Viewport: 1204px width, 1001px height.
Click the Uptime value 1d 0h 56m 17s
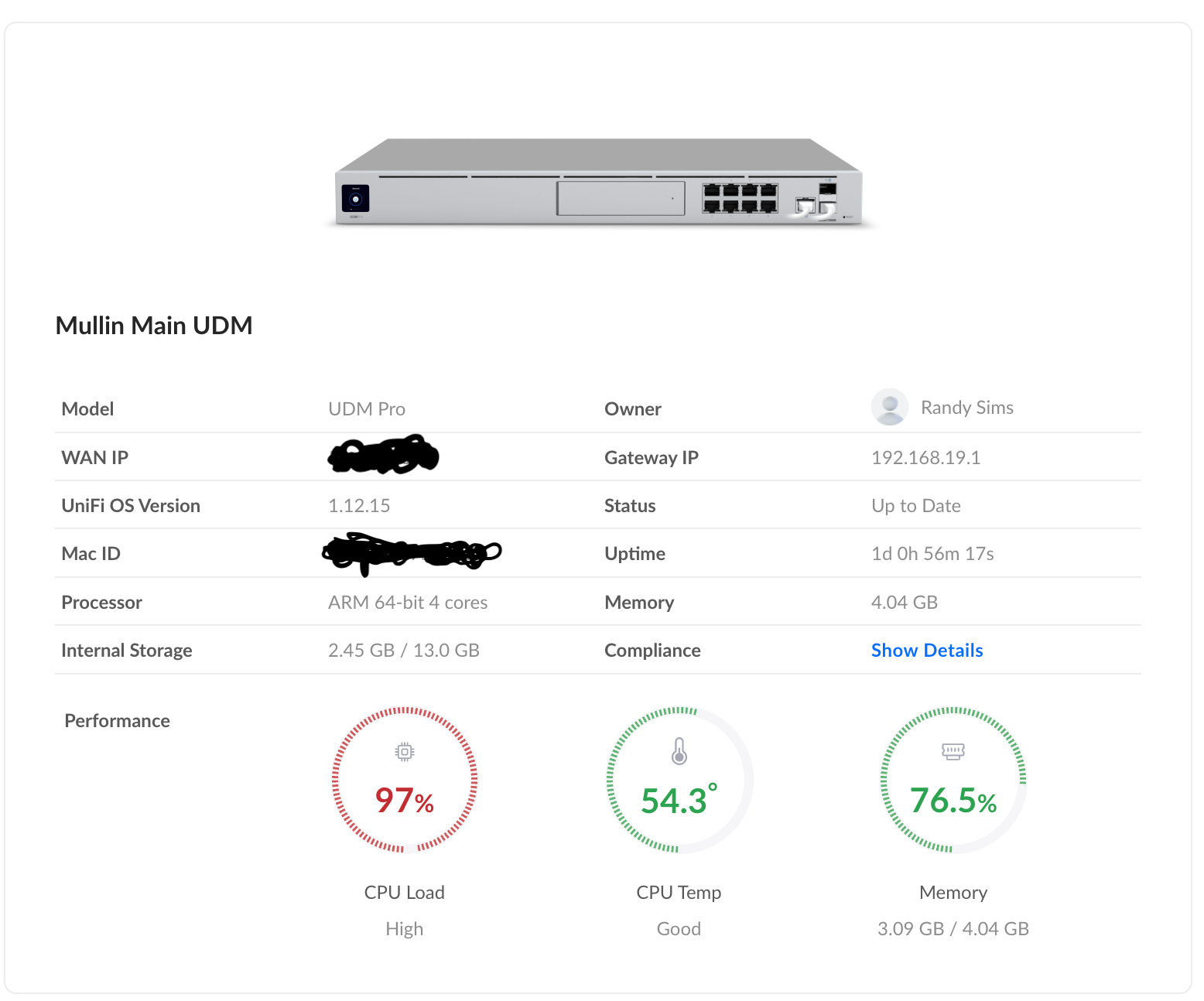[x=932, y=554]
